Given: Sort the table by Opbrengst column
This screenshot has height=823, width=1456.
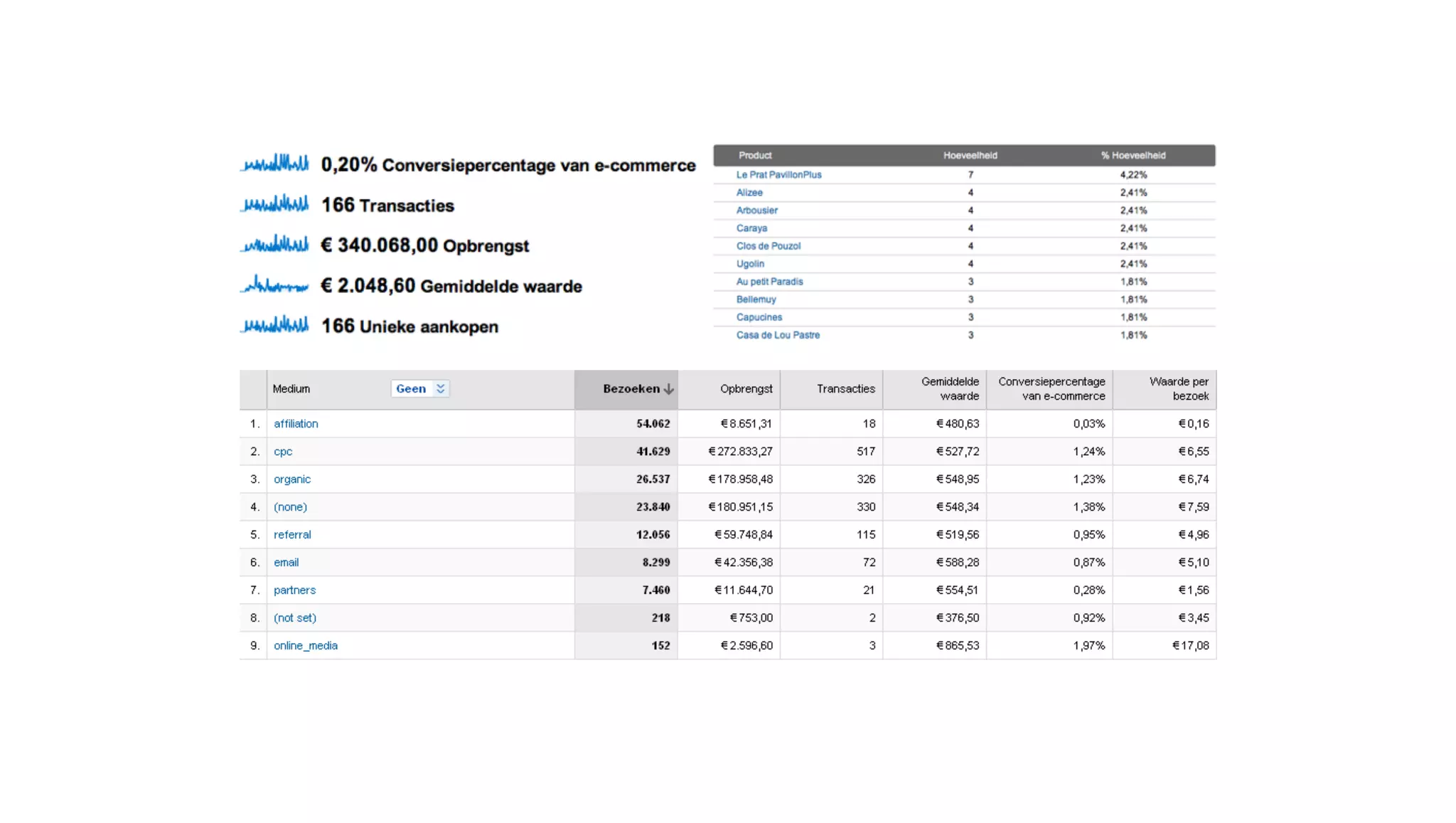Looking at the screenshot, I should point(746,388).
